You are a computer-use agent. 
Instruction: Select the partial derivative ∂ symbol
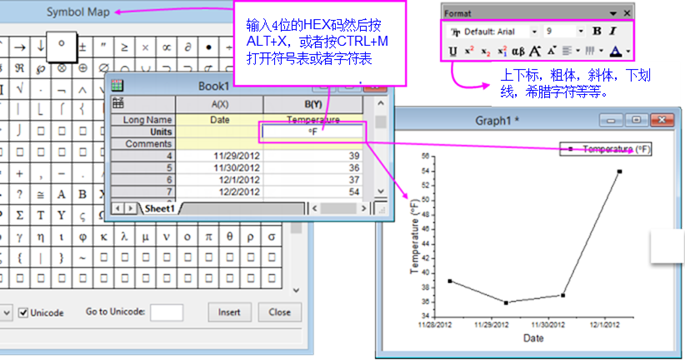(187, 47)
